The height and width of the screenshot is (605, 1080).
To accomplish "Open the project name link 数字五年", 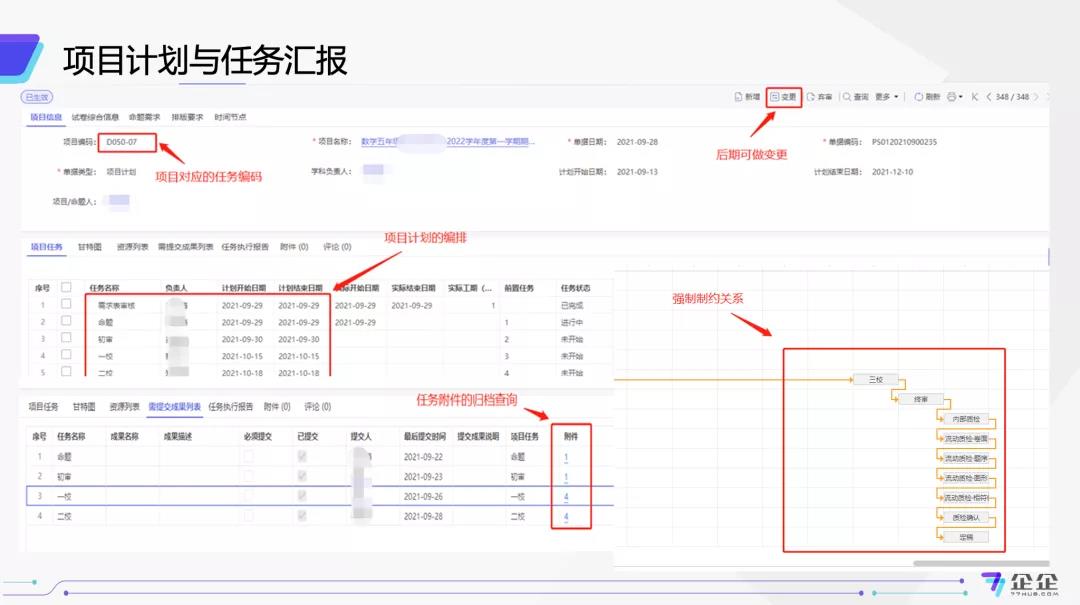I will pos(448,142).
